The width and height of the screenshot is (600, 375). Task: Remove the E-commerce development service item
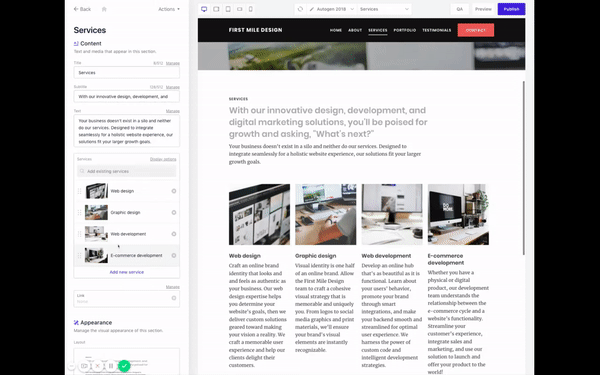click(174, 256)
